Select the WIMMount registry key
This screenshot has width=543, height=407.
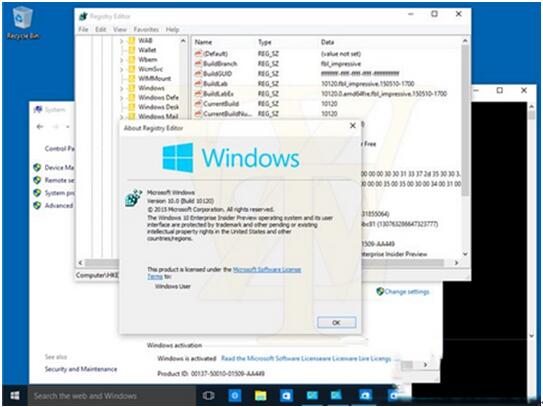pos(154,78)
